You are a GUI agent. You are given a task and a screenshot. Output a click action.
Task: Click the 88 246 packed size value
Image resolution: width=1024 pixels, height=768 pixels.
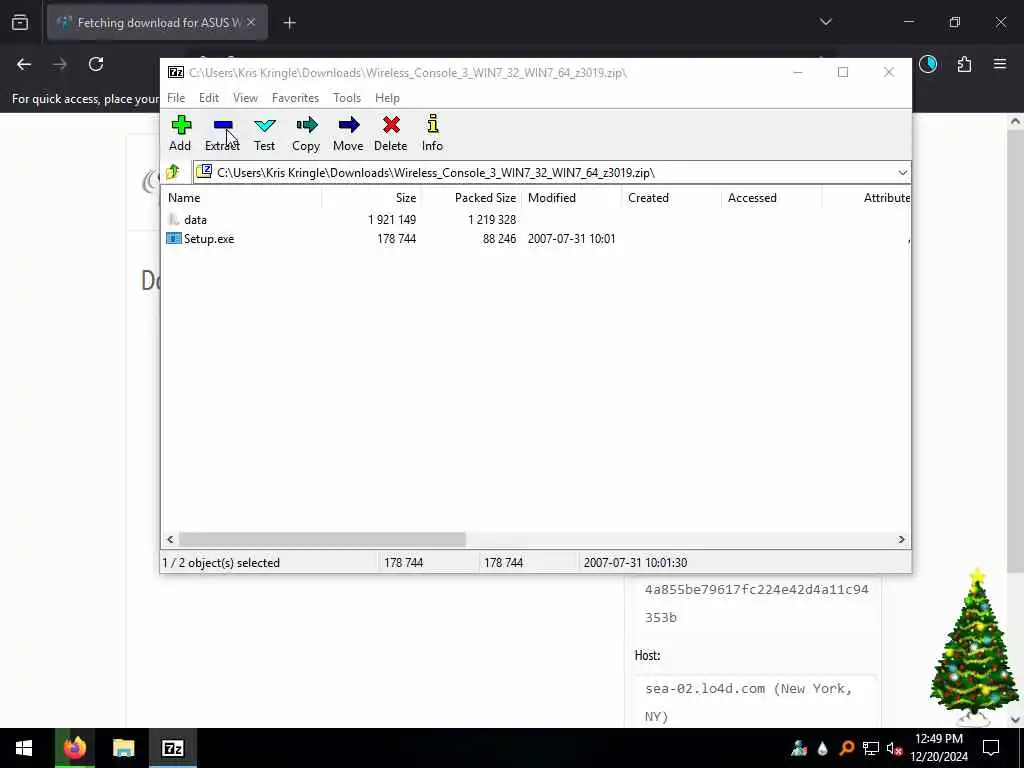(x=499, y=239)
